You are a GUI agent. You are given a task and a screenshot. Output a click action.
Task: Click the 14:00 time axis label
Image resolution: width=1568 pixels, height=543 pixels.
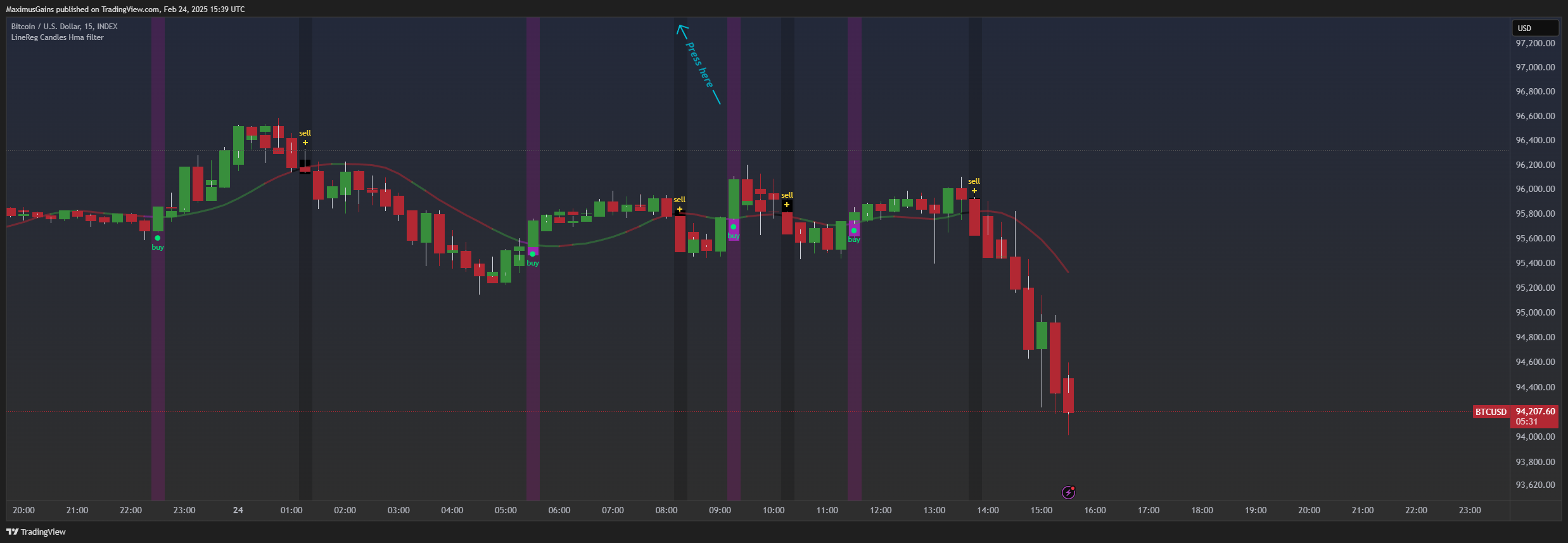pyautogui.click(x=988, y=510)
